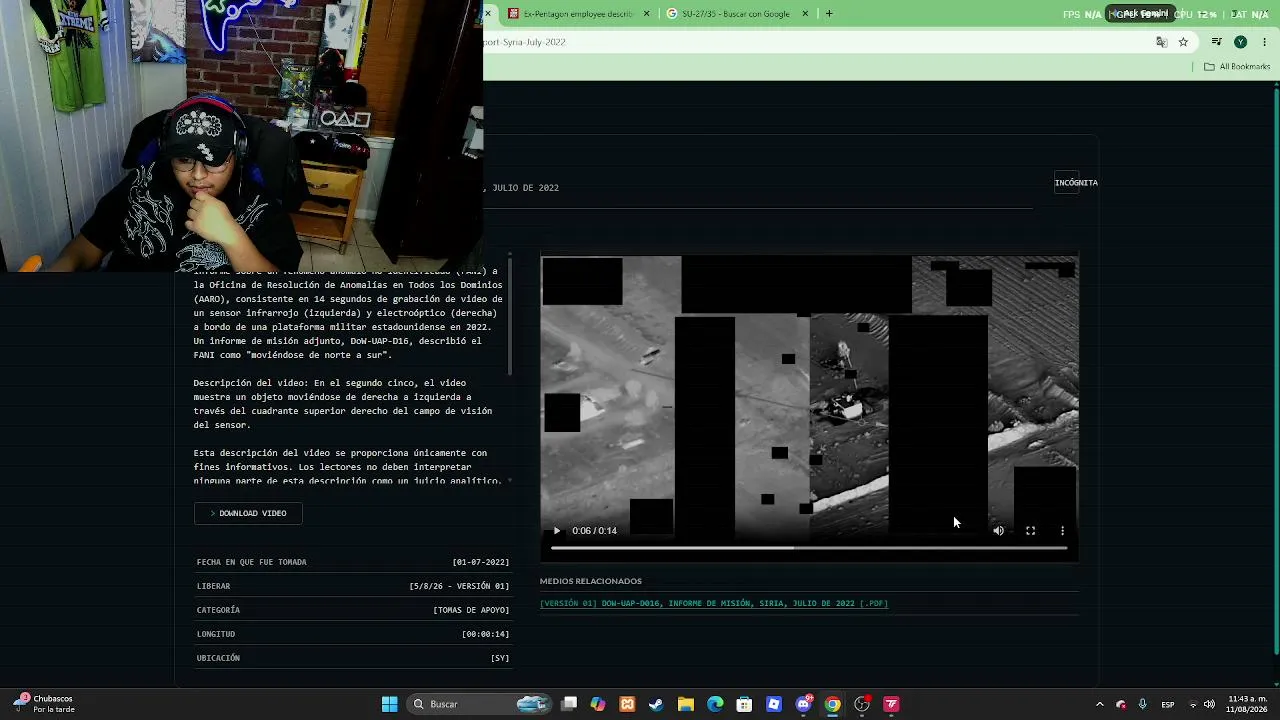Click the Download Video button
The image size is (1280, 720).
(248, 513)
